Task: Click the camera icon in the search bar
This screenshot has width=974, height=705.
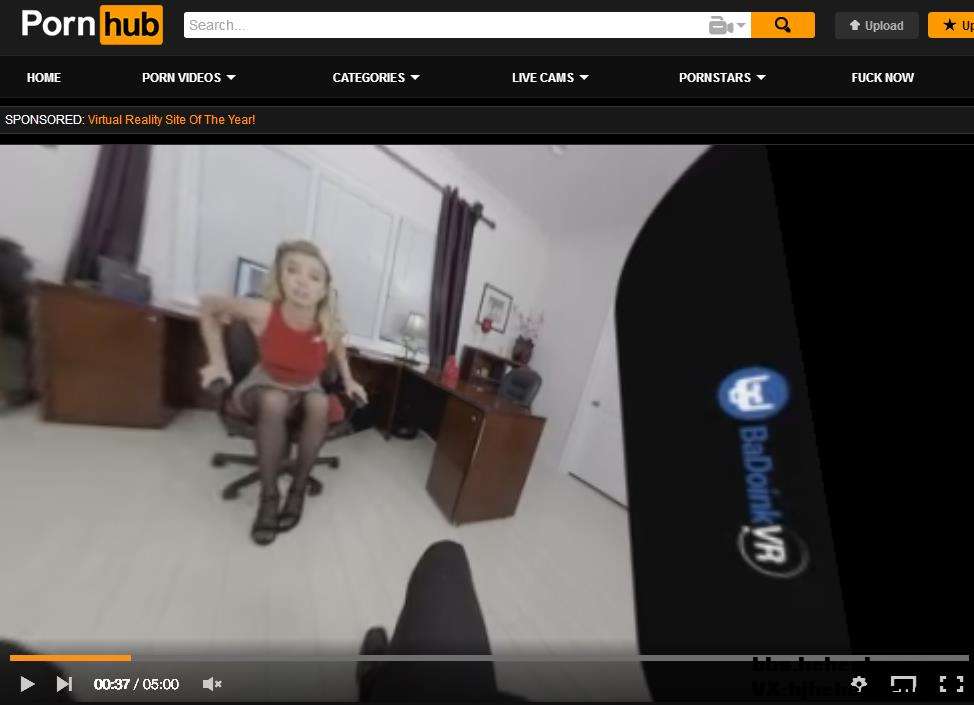Action: coord(727,26)
